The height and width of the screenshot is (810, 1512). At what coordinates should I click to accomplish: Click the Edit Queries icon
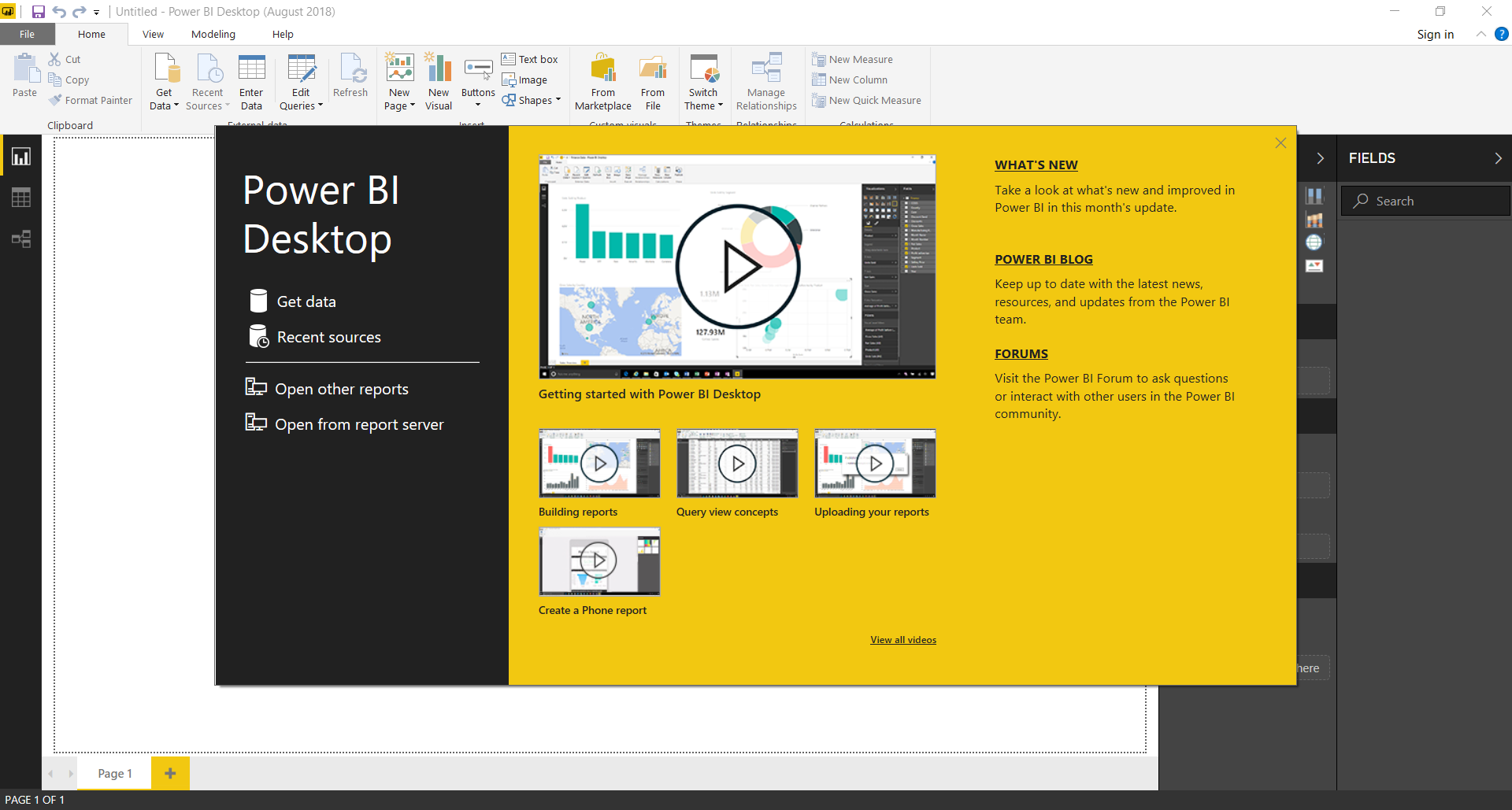pyautogui.click(x=301, y=68)
